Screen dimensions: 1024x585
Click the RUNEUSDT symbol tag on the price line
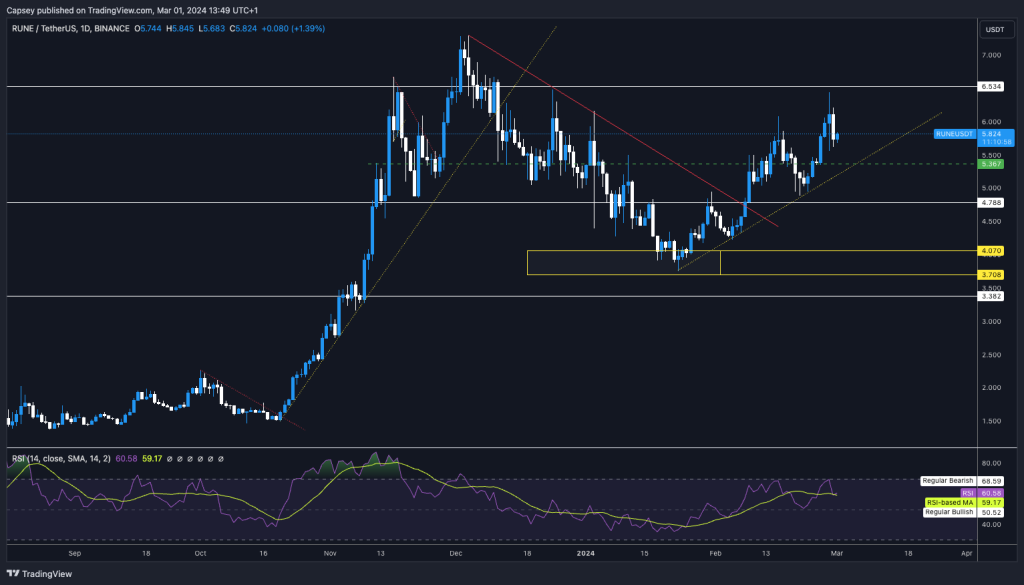[954, 134]
